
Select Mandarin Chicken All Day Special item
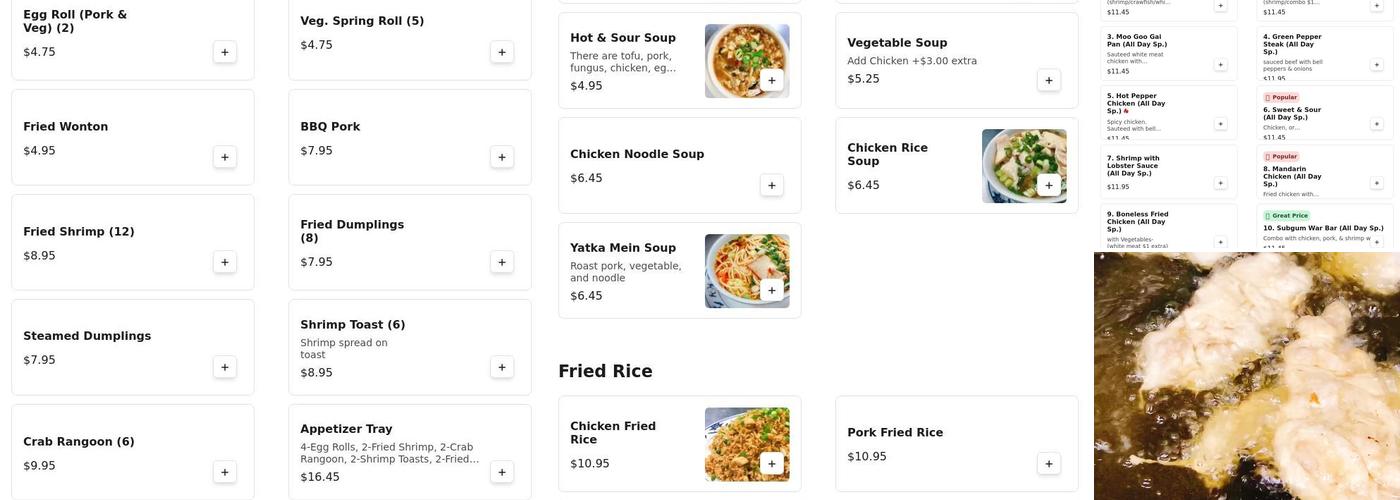pyautogui.click(x=1292, y=177)
